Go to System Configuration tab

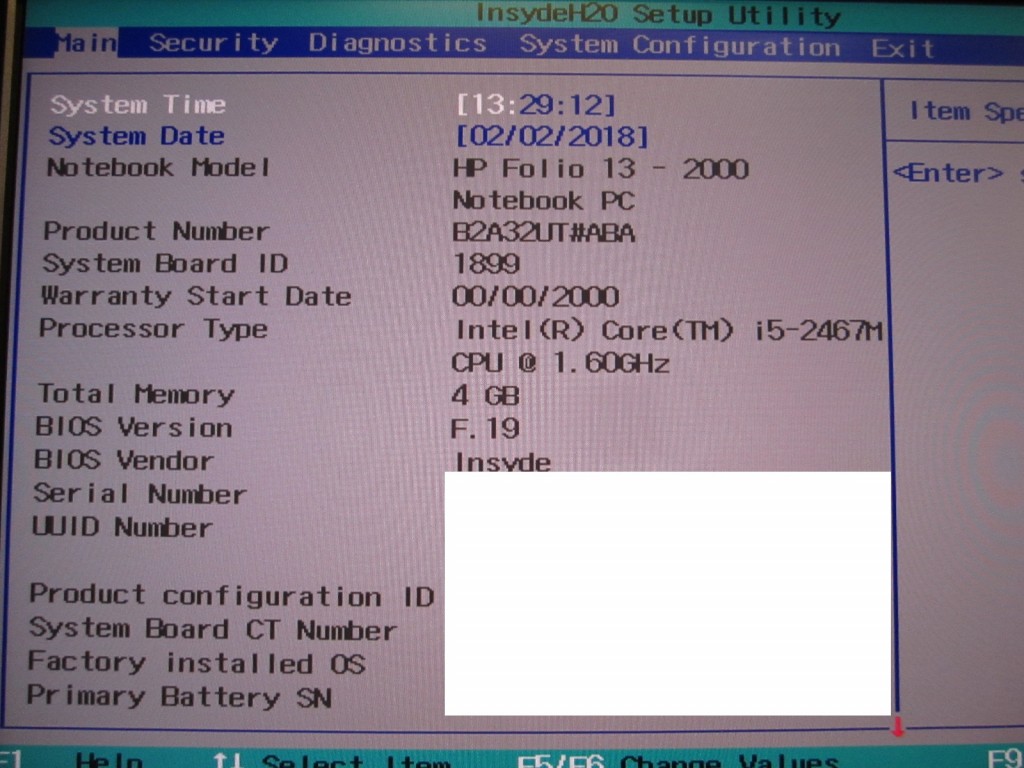pos(680,46)
